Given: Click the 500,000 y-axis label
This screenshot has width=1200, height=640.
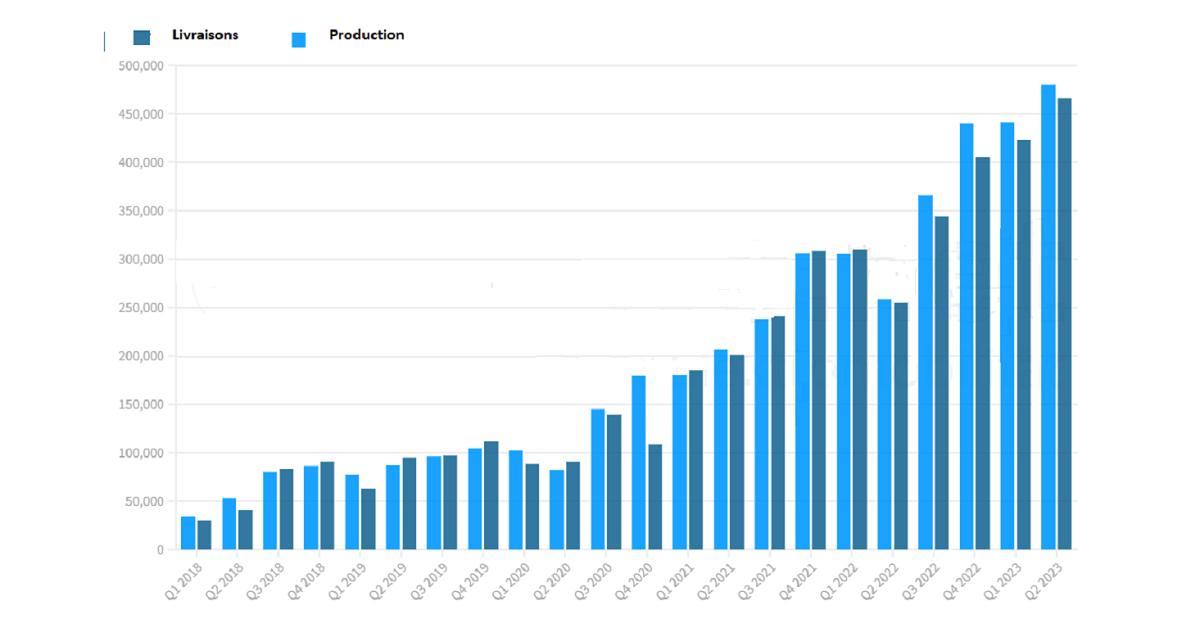Looking at the screenshot, I should pyautogui.click(x=140, y=66).
